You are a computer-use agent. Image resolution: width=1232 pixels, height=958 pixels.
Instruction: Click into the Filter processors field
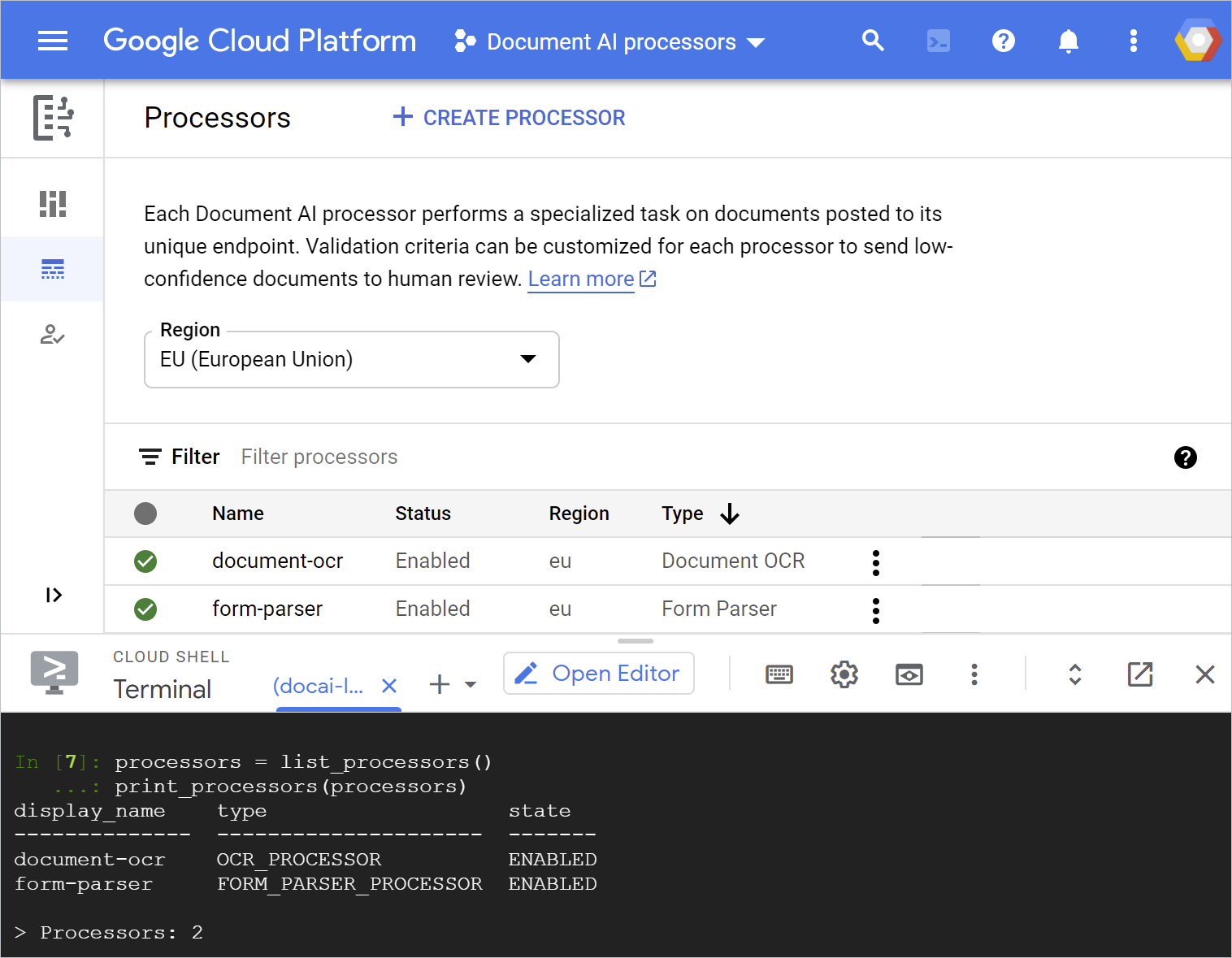click(x=319, y=457)
